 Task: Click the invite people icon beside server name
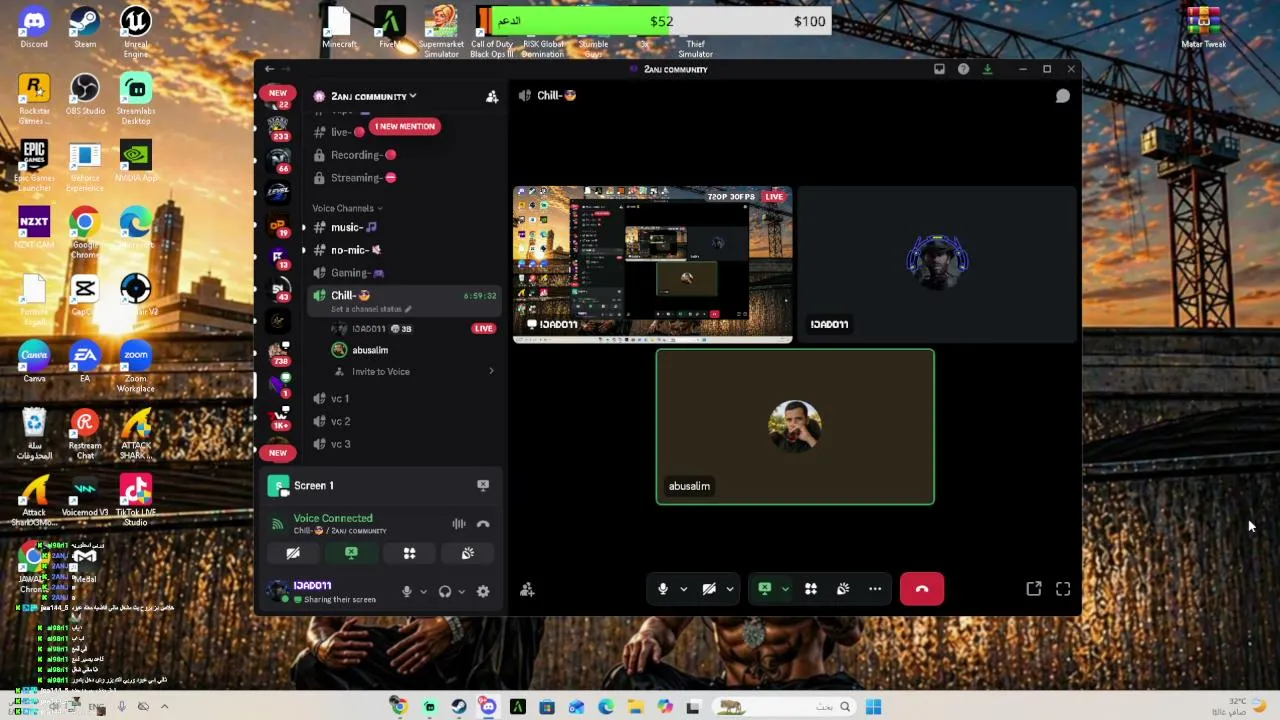(492, 96)
